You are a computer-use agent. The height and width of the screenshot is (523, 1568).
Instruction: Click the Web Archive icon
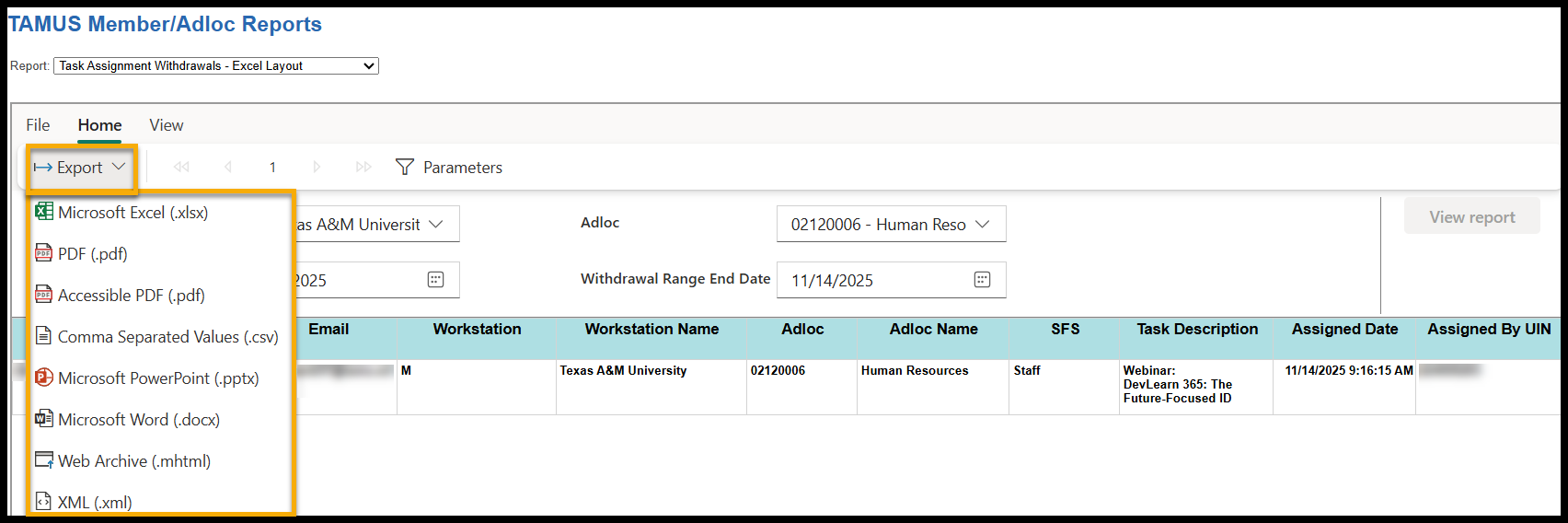(x=43, y=460)
